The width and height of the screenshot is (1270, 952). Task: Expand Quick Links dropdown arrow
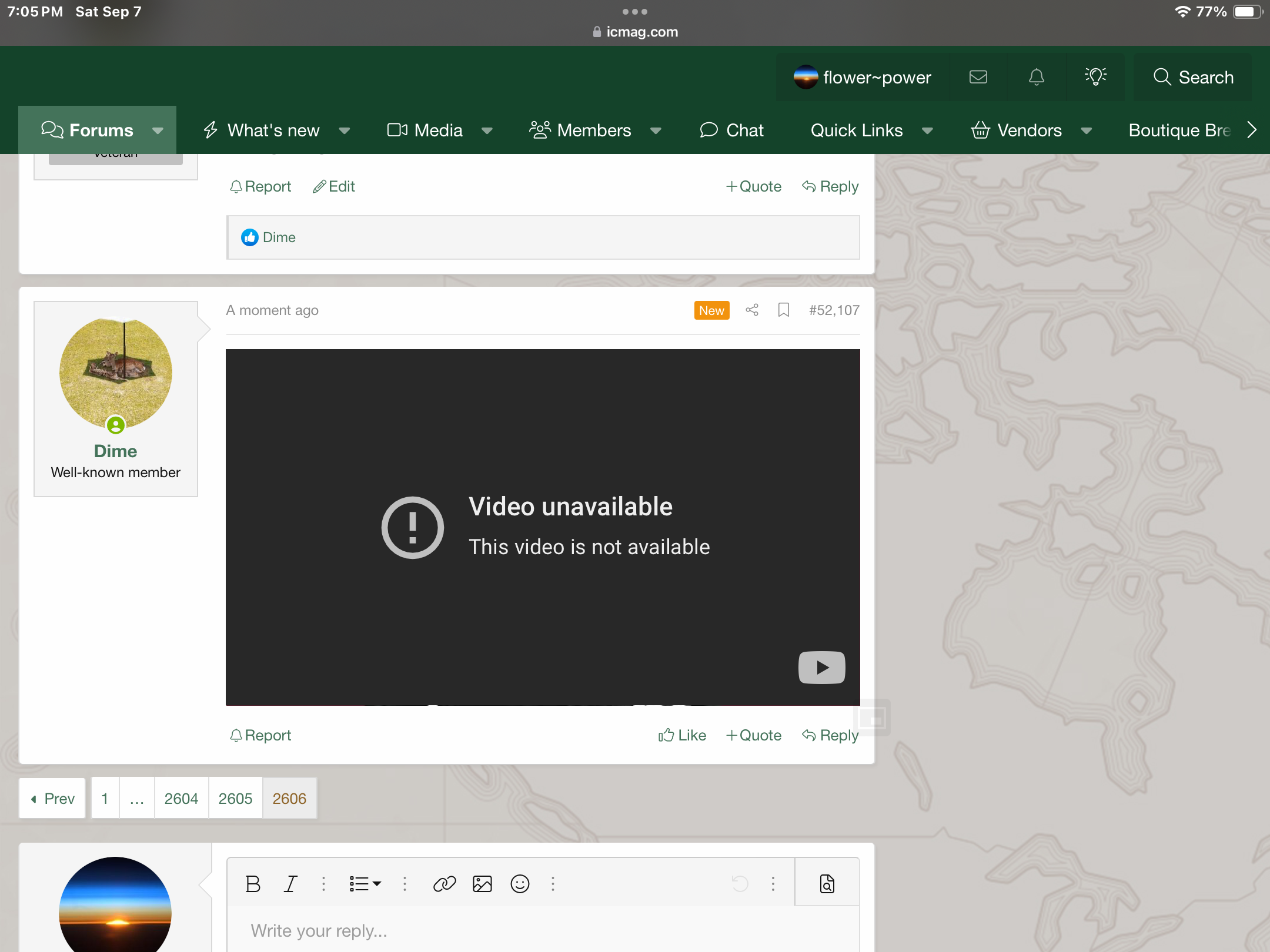point(928,130)
